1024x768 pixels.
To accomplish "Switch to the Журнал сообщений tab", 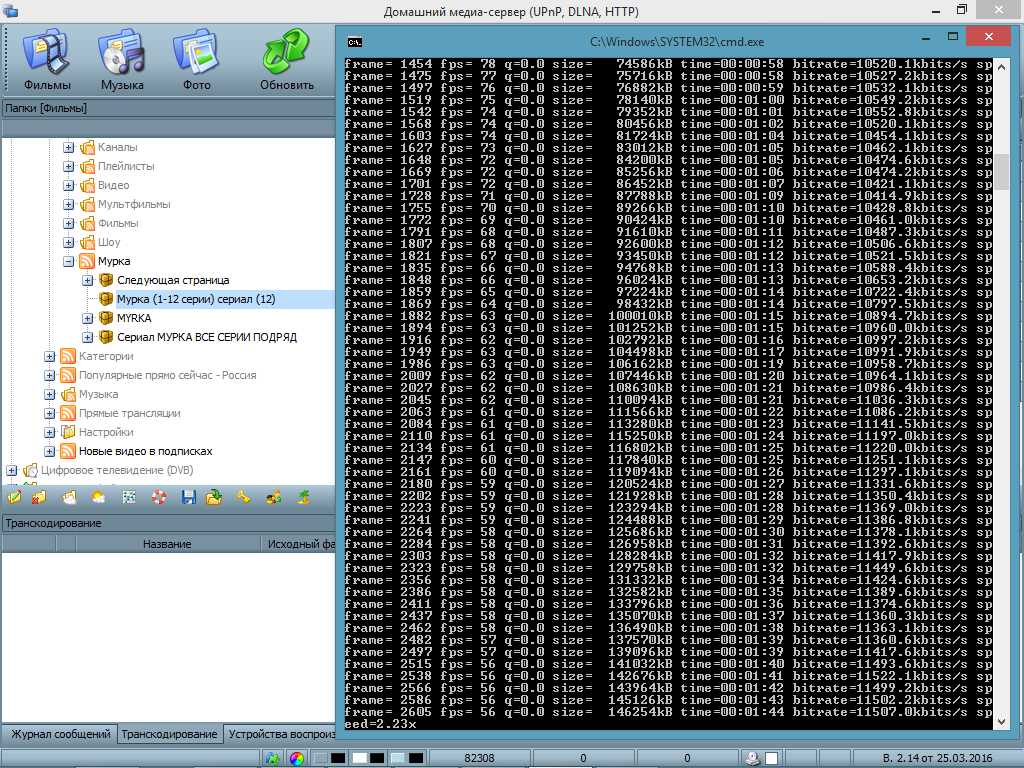I will [x=60, y=734].
